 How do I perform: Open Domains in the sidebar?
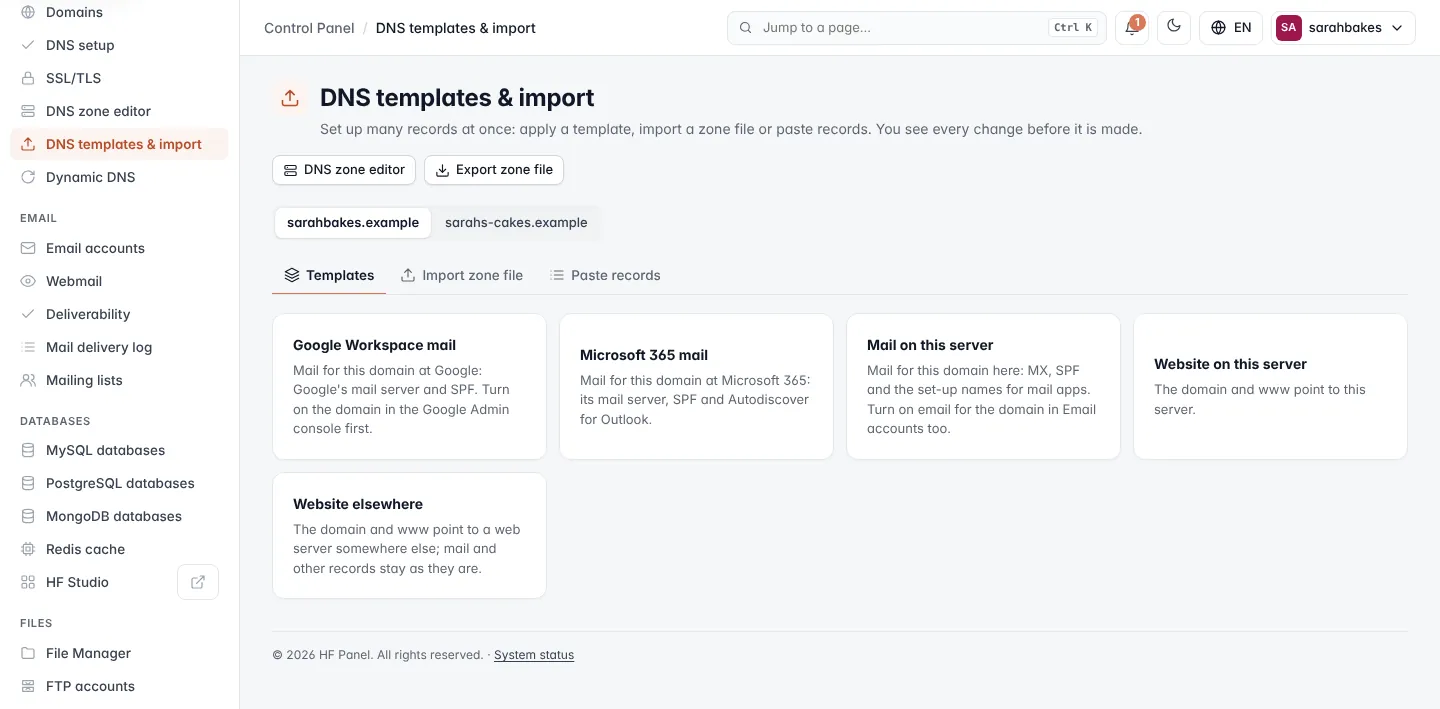pos(119,12)
